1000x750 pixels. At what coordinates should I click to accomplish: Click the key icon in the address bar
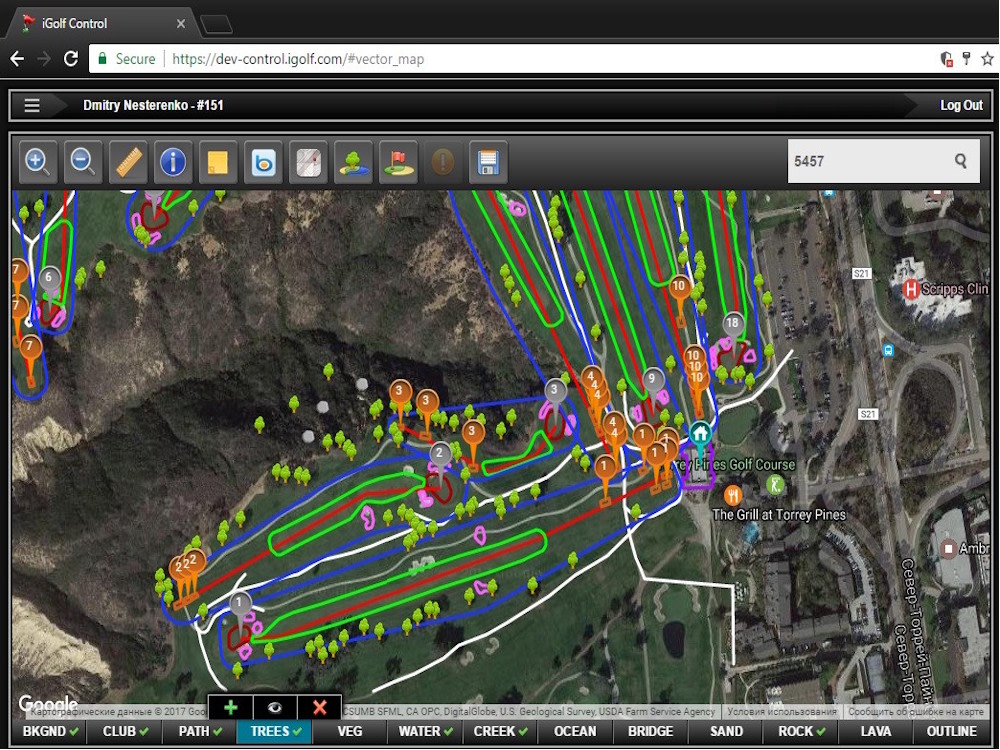(967, 59)
